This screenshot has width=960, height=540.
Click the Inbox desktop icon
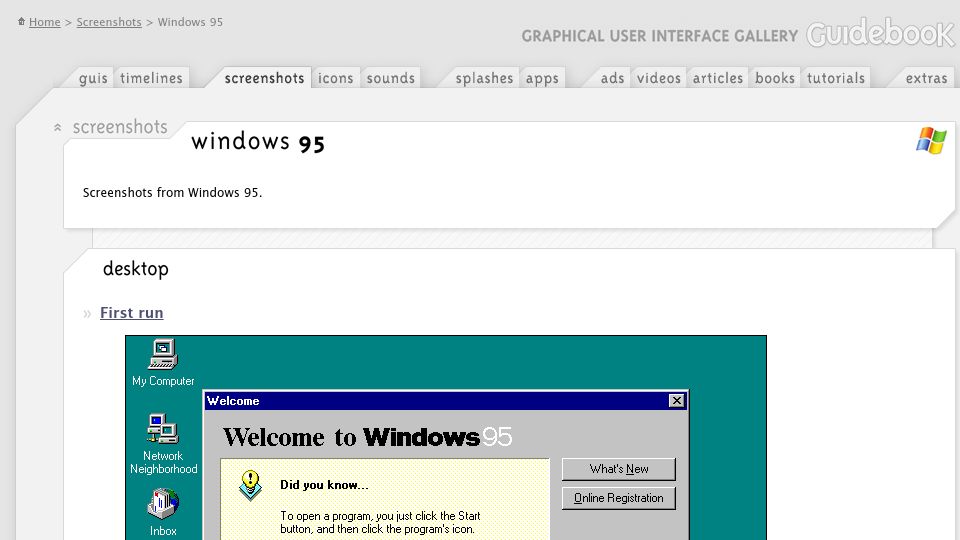(x=163, y=512)
